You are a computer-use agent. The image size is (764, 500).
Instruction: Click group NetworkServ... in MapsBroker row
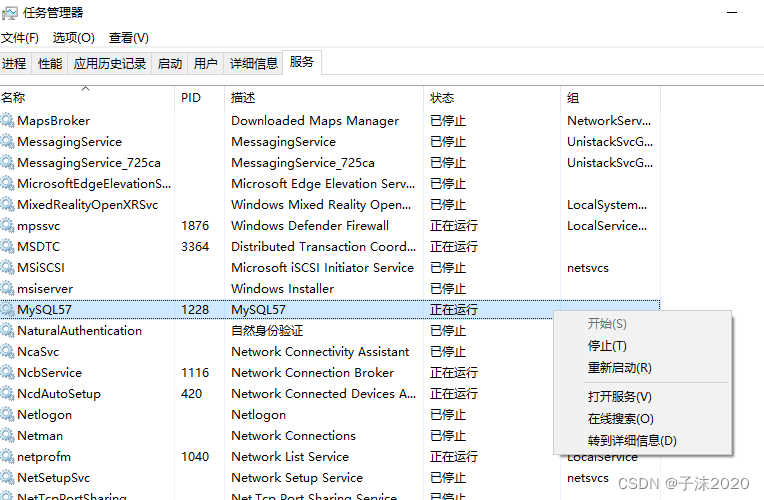click(x=609, y=120)
